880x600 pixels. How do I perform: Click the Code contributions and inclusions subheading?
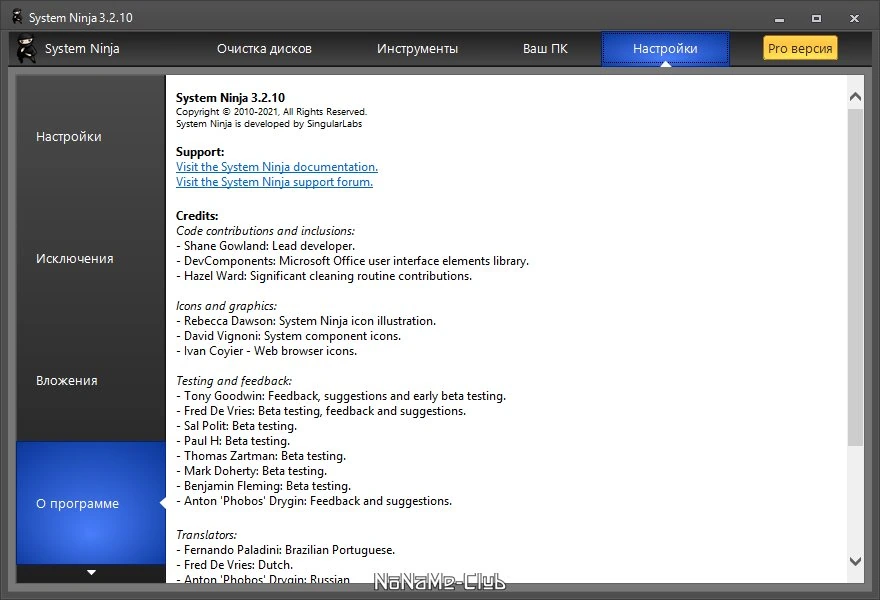[265, 231]
